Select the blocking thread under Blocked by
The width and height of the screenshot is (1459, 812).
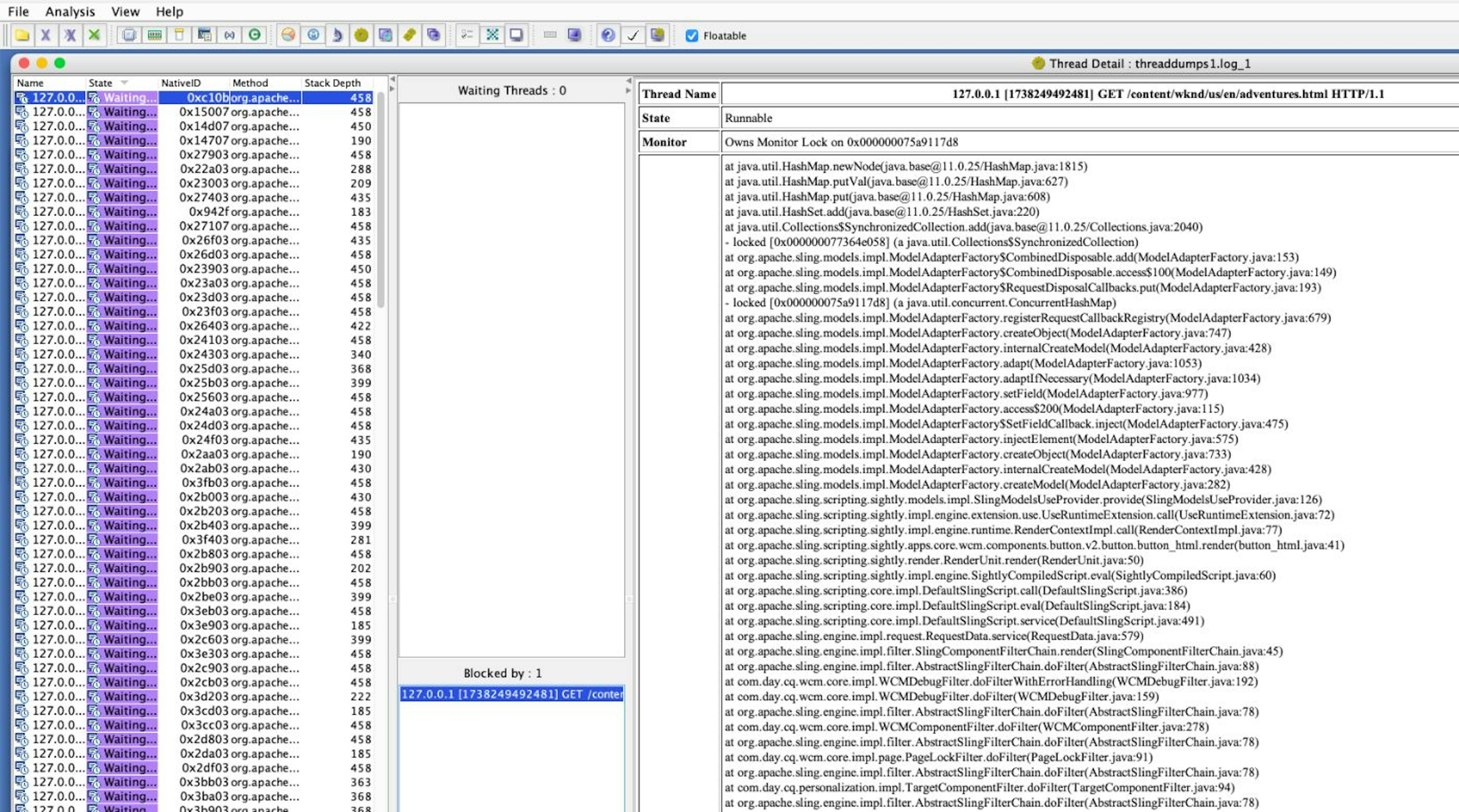pos(511,694)
